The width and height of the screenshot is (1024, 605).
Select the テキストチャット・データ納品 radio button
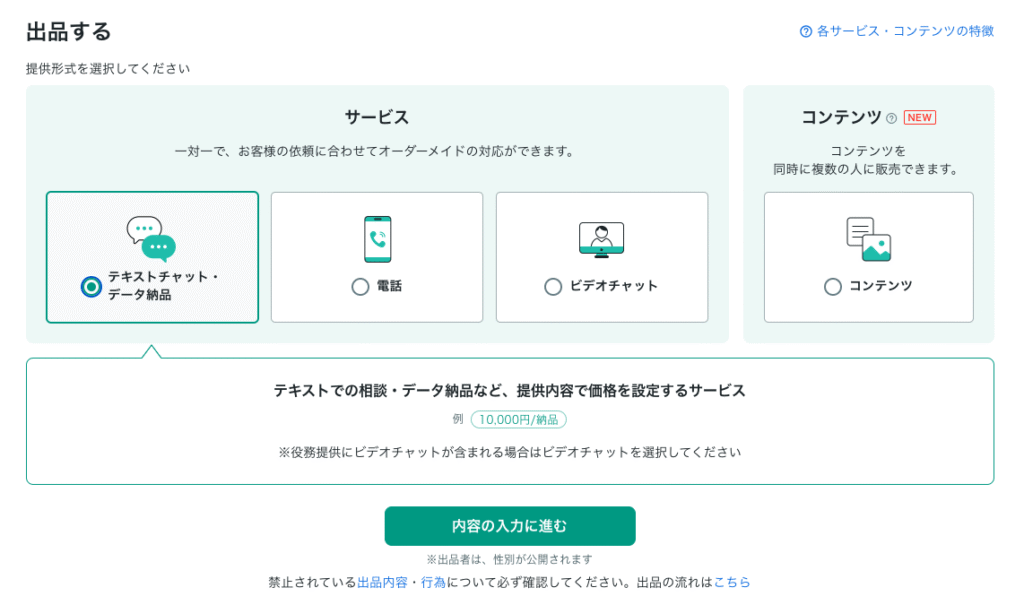91,286
